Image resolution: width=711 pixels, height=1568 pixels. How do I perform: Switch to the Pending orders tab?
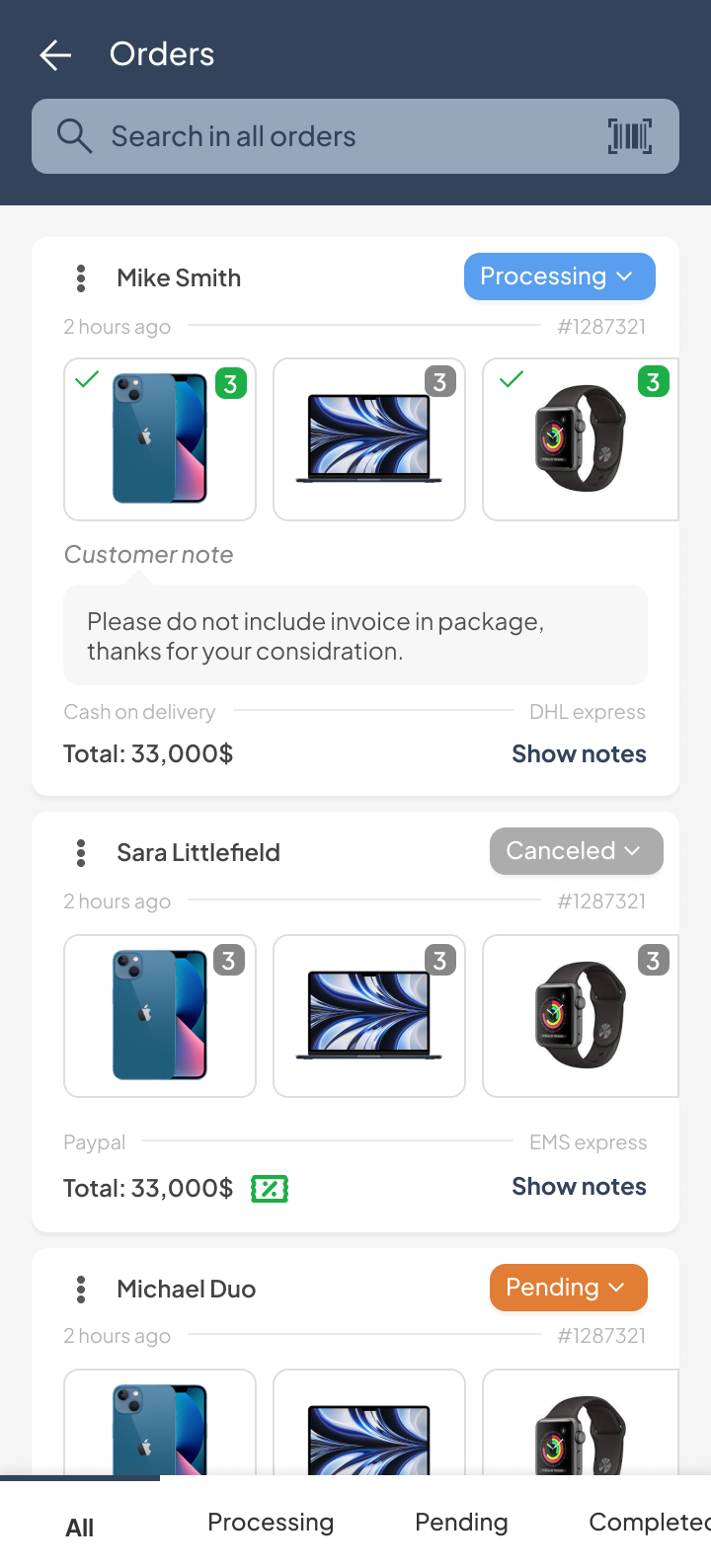coord(461,1523)
